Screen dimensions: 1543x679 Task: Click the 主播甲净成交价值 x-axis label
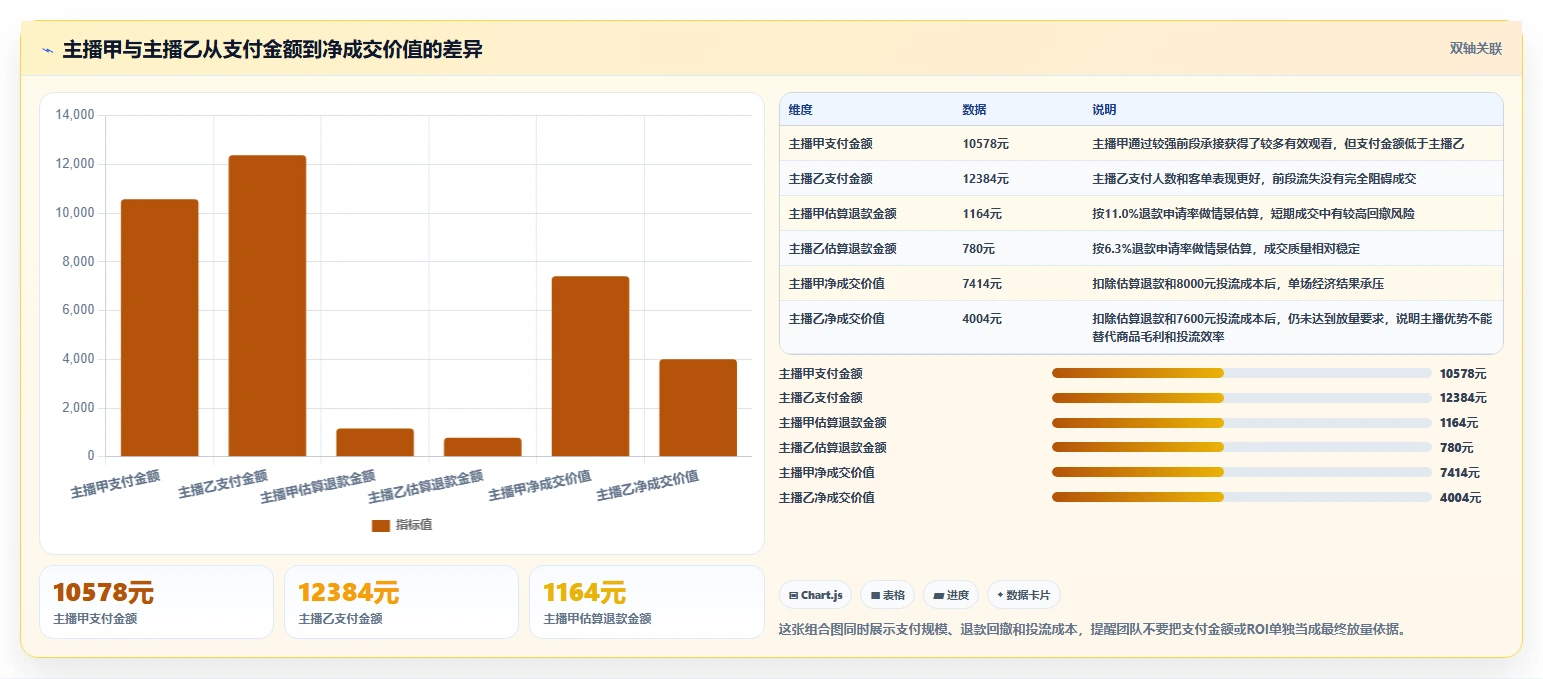click(x=540, y=485)
